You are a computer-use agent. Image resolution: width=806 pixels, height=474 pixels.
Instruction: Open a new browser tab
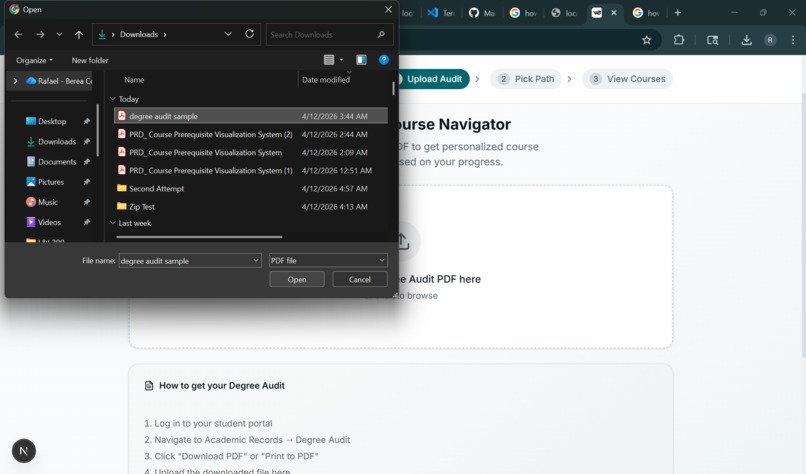tap(677, 13)
